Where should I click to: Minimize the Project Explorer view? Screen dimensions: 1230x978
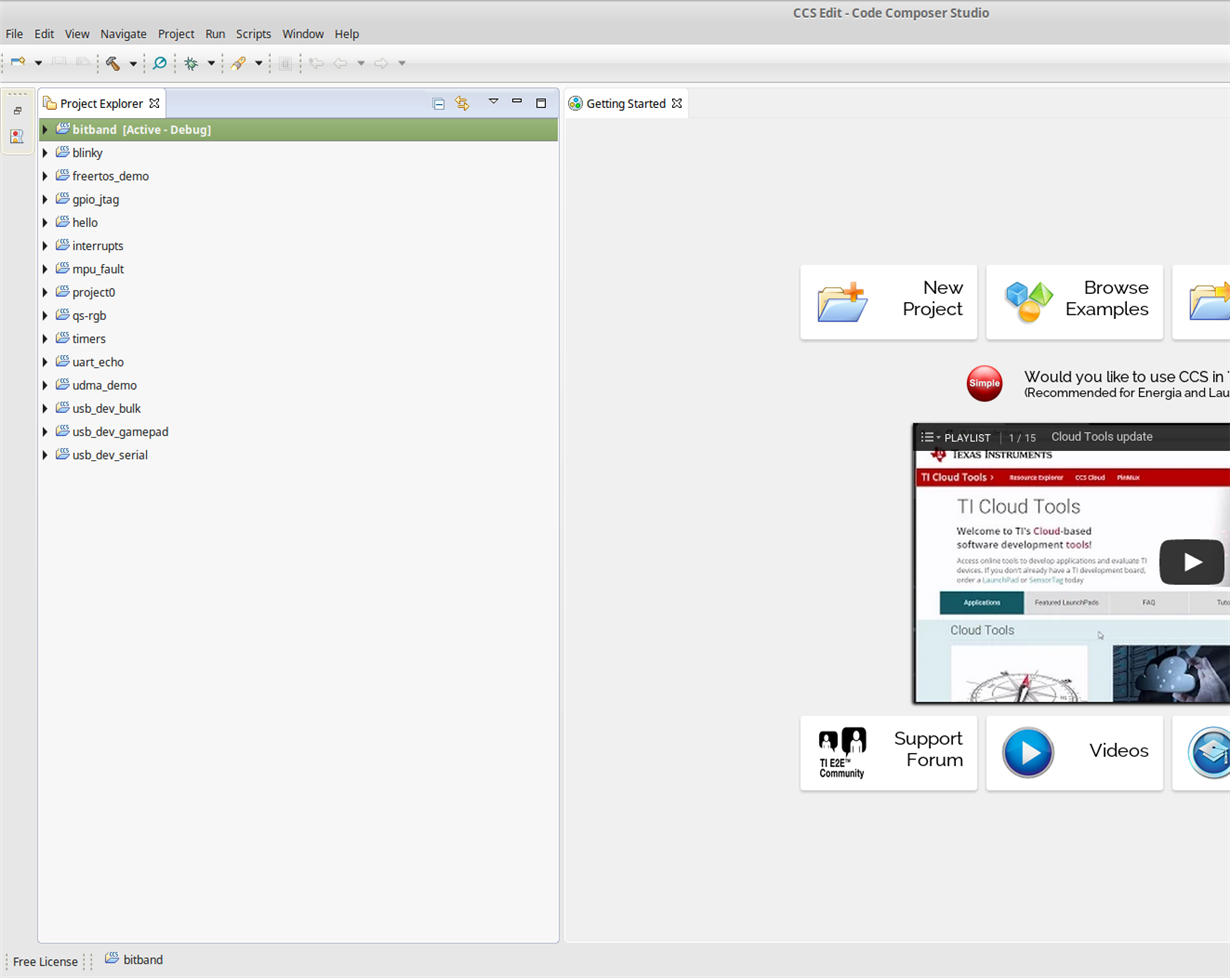(x=517, y=102)
